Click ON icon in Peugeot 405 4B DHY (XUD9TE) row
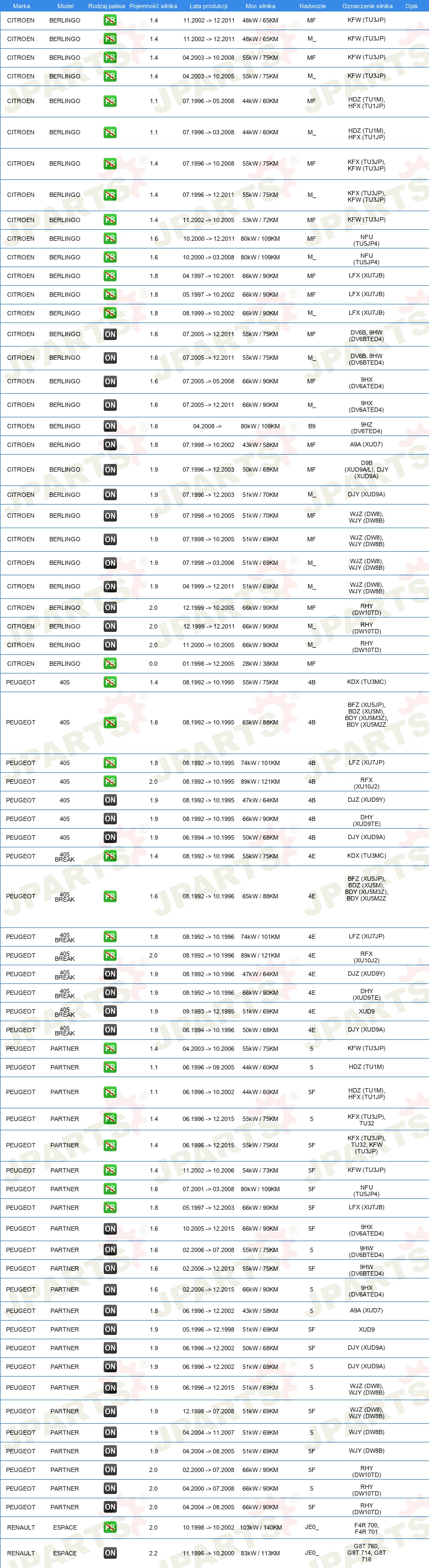 110,819
